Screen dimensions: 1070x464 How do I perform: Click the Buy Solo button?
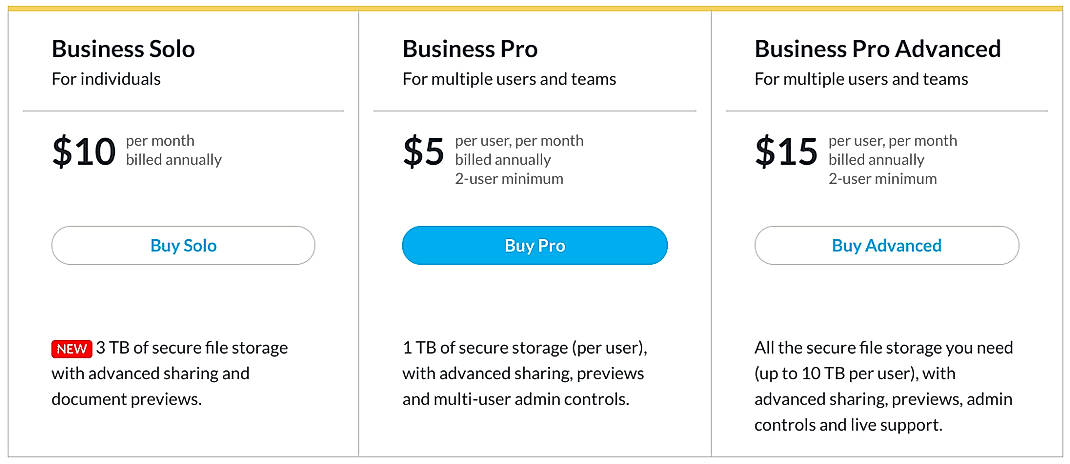coord(183,246)
